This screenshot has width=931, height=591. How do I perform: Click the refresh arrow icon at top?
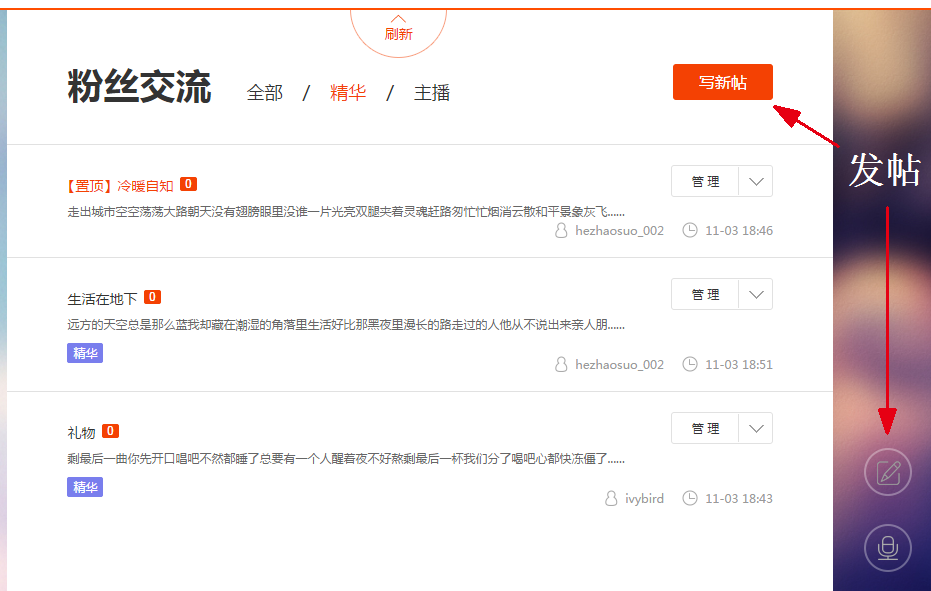pos(398,18)
